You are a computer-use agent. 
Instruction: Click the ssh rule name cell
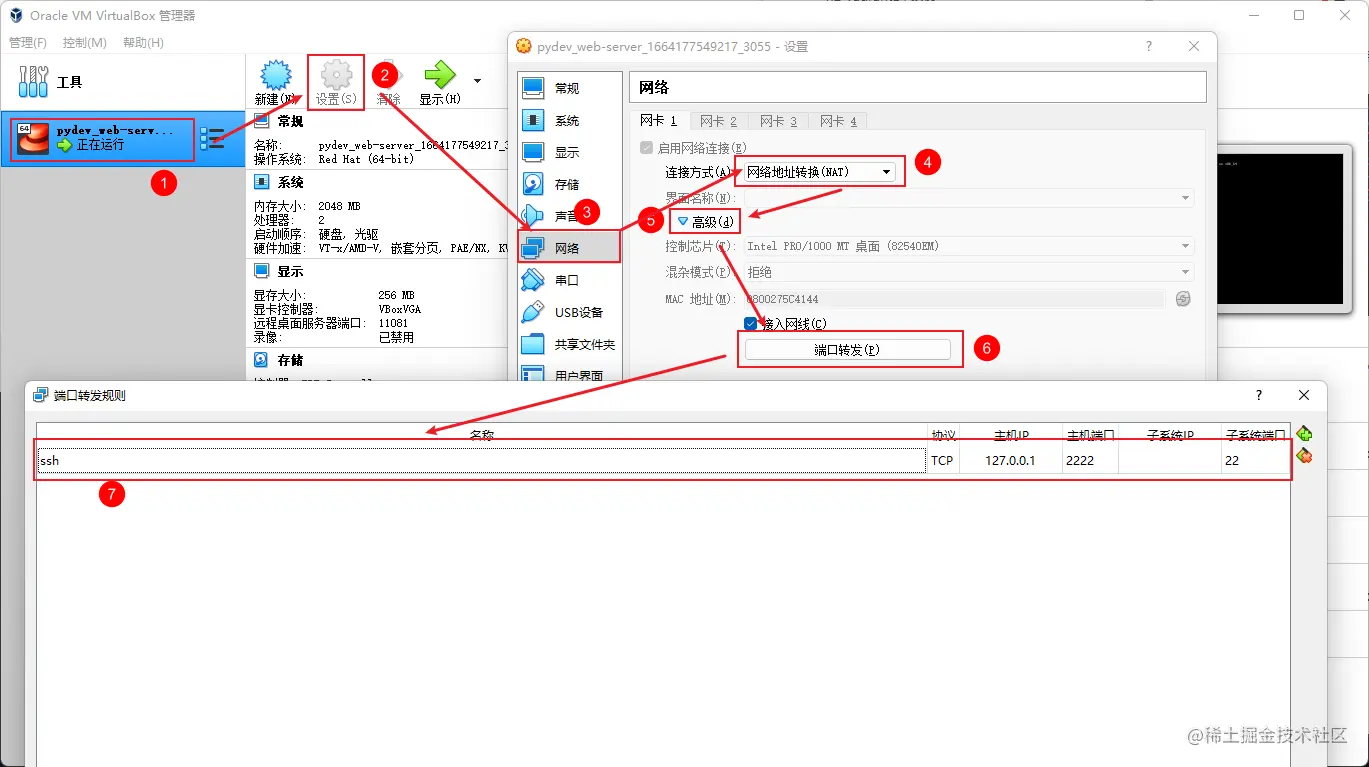[x=481, y=460]
